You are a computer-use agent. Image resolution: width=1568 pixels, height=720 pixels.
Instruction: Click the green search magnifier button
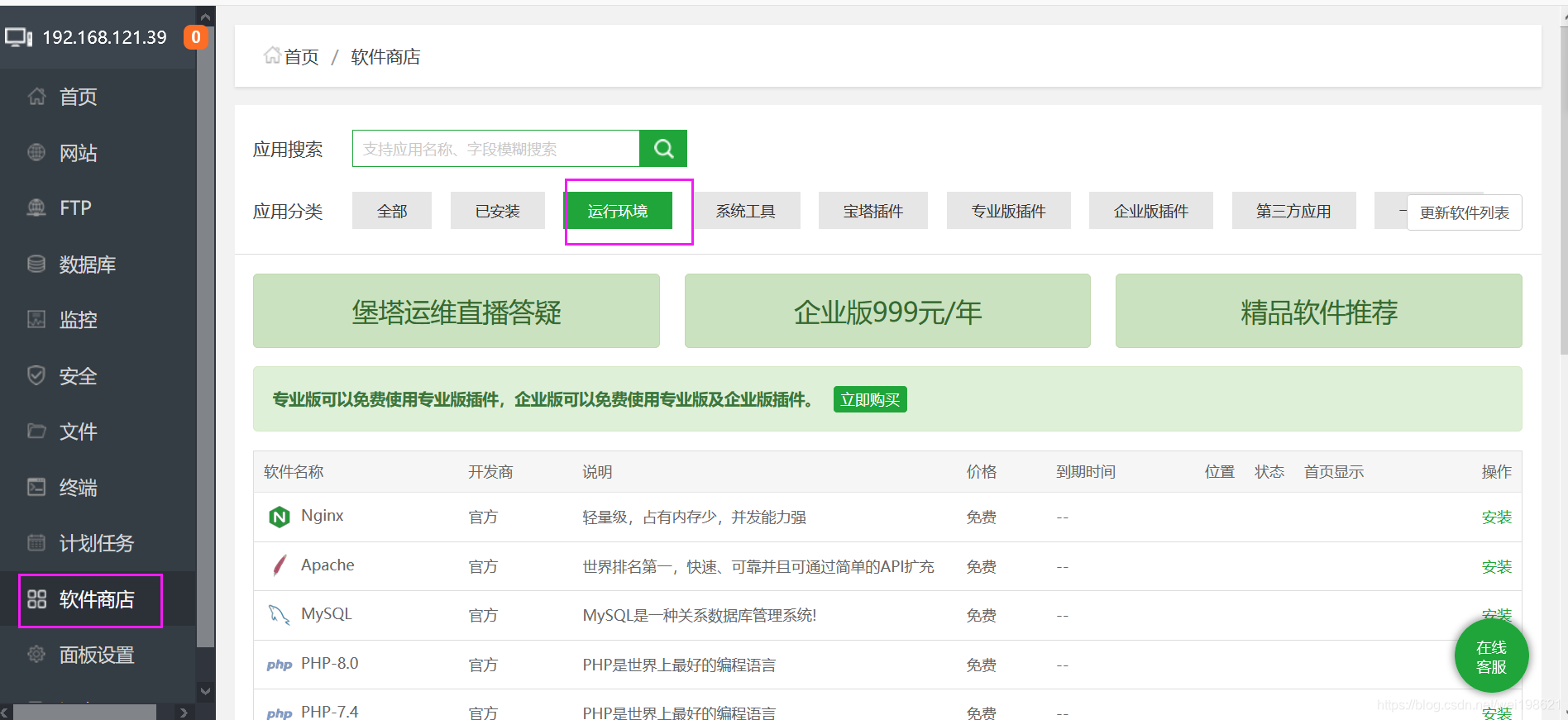pos(663,149)
